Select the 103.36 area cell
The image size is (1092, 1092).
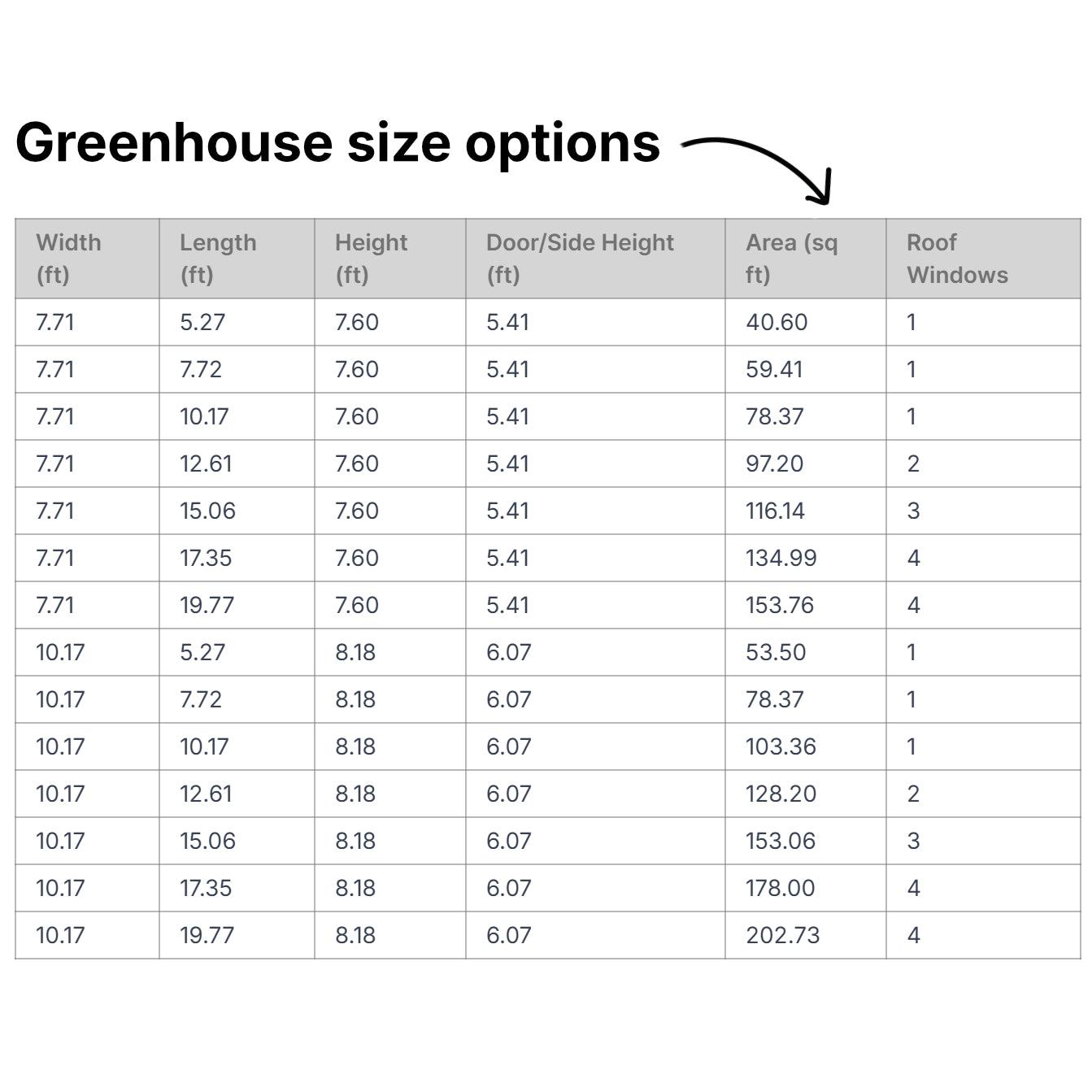[x=781, y=747]
